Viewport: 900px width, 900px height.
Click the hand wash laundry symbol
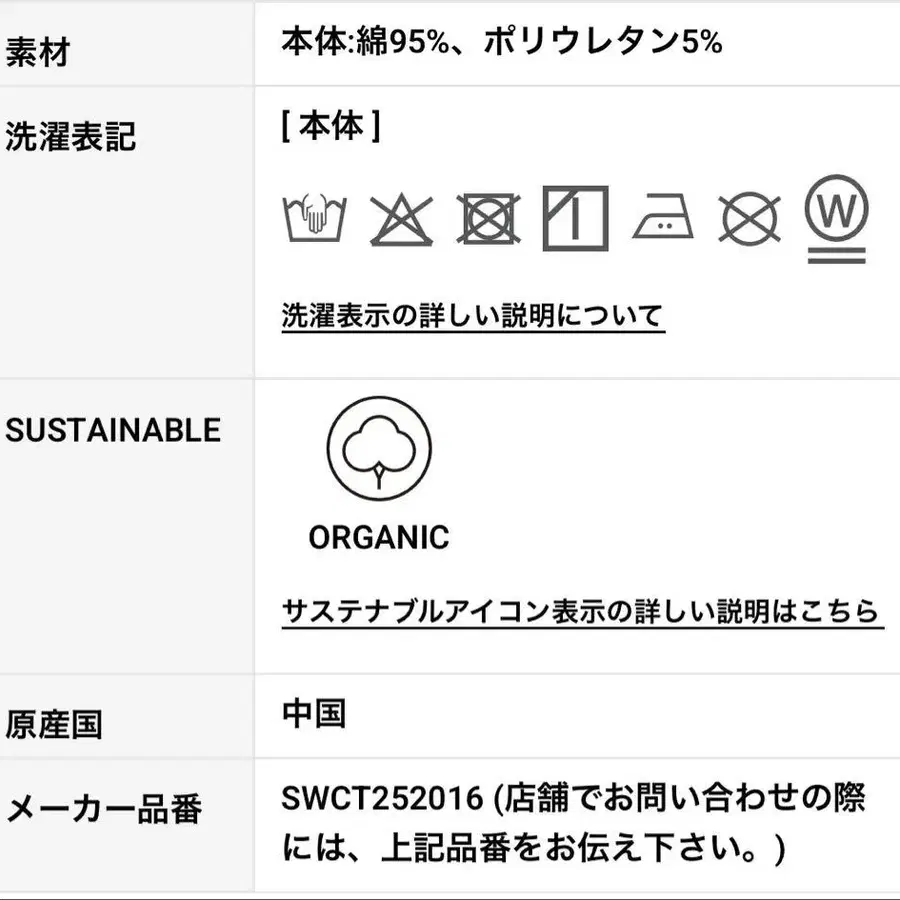click(x=315, y=218)
